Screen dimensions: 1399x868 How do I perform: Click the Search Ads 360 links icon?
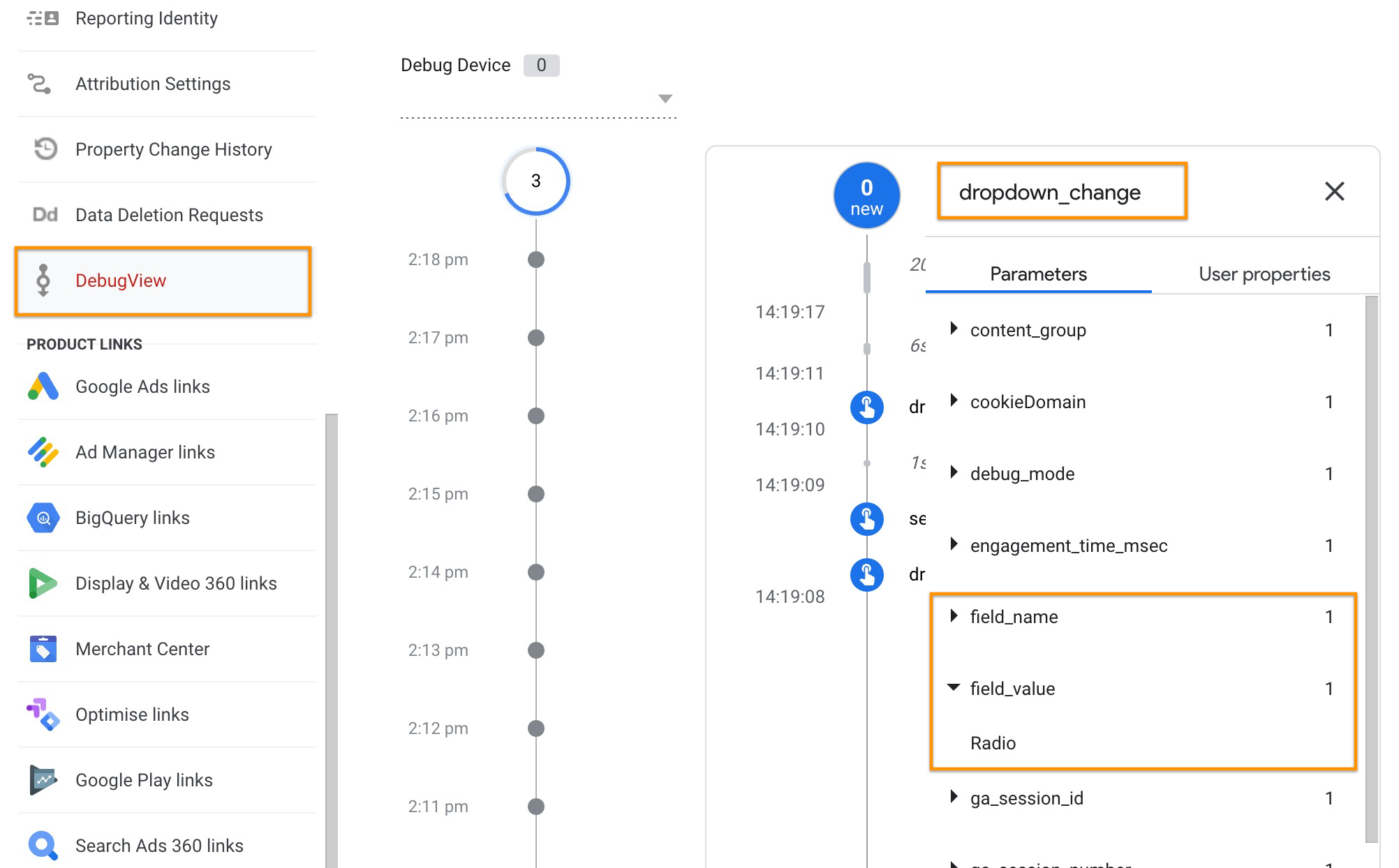43,845
